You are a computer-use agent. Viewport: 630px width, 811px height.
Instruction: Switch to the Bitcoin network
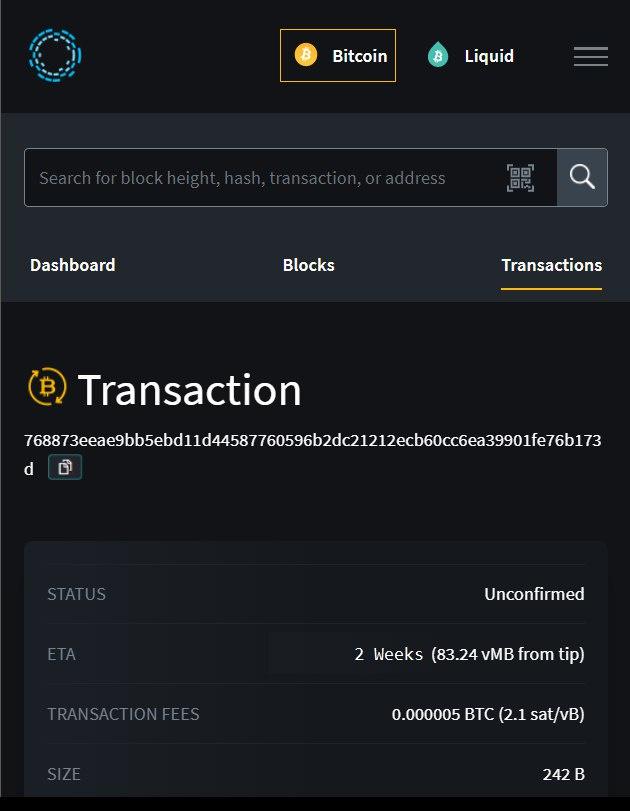click(x=338, y=55)
